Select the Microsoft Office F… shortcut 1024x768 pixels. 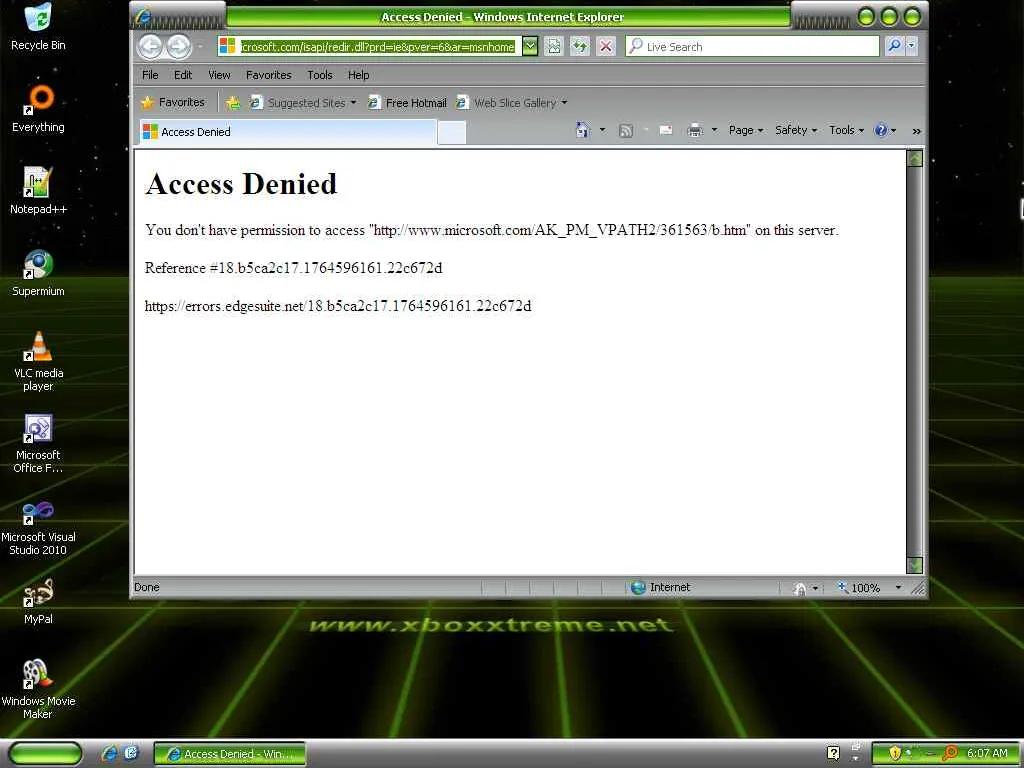(x=38, y=443)
